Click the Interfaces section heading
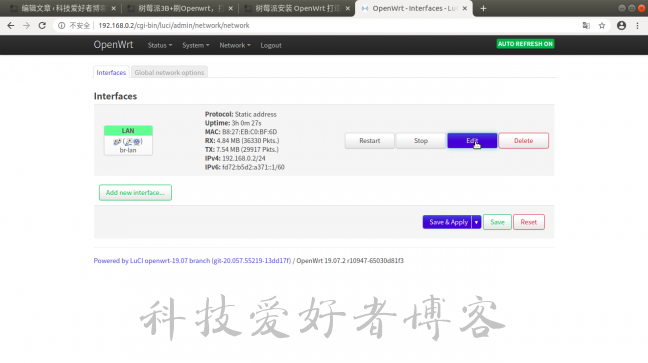The height and width of the screenshot is (363, 648). (115, 96)
